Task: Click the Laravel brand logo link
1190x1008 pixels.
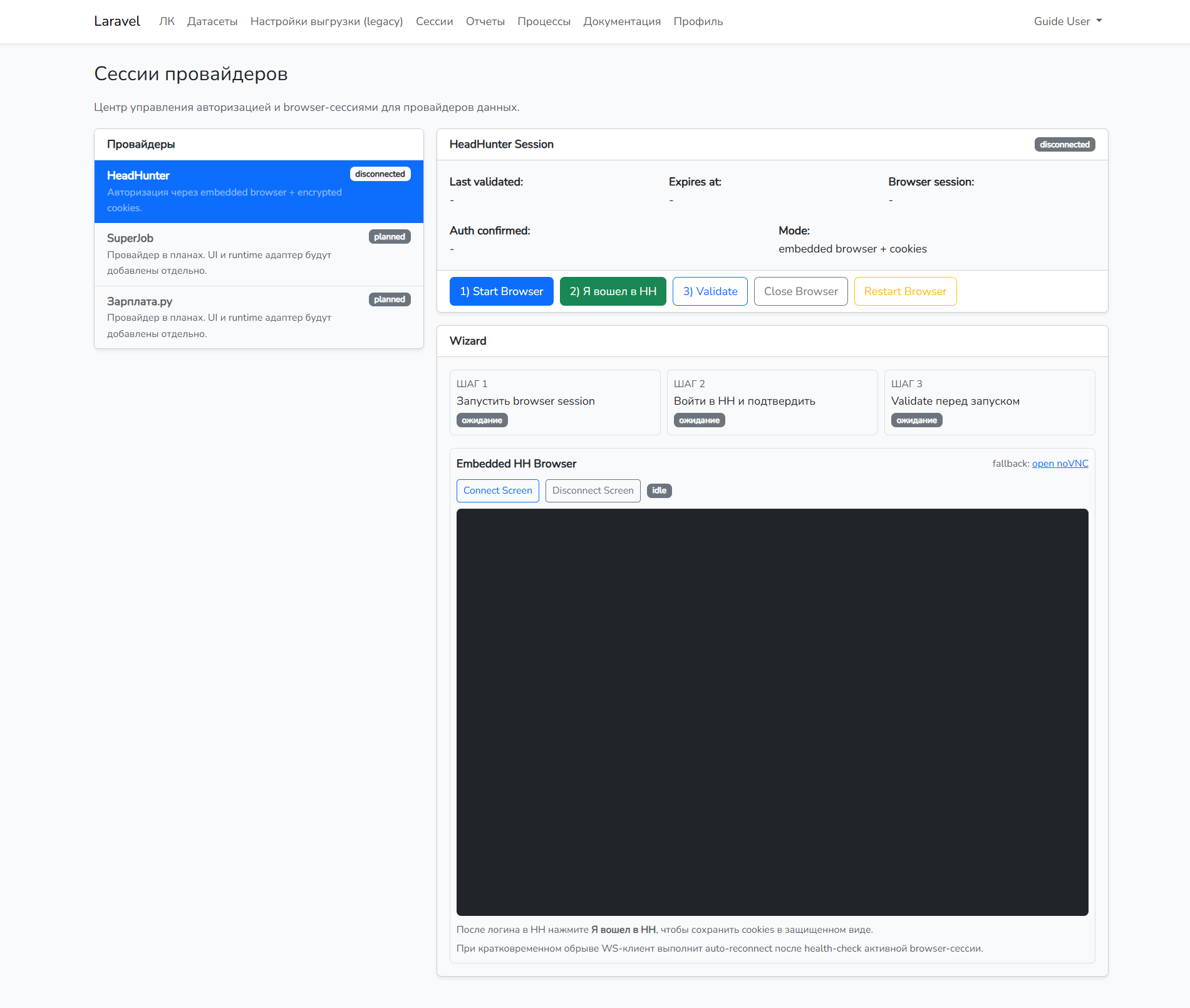Action: [117, 21]
